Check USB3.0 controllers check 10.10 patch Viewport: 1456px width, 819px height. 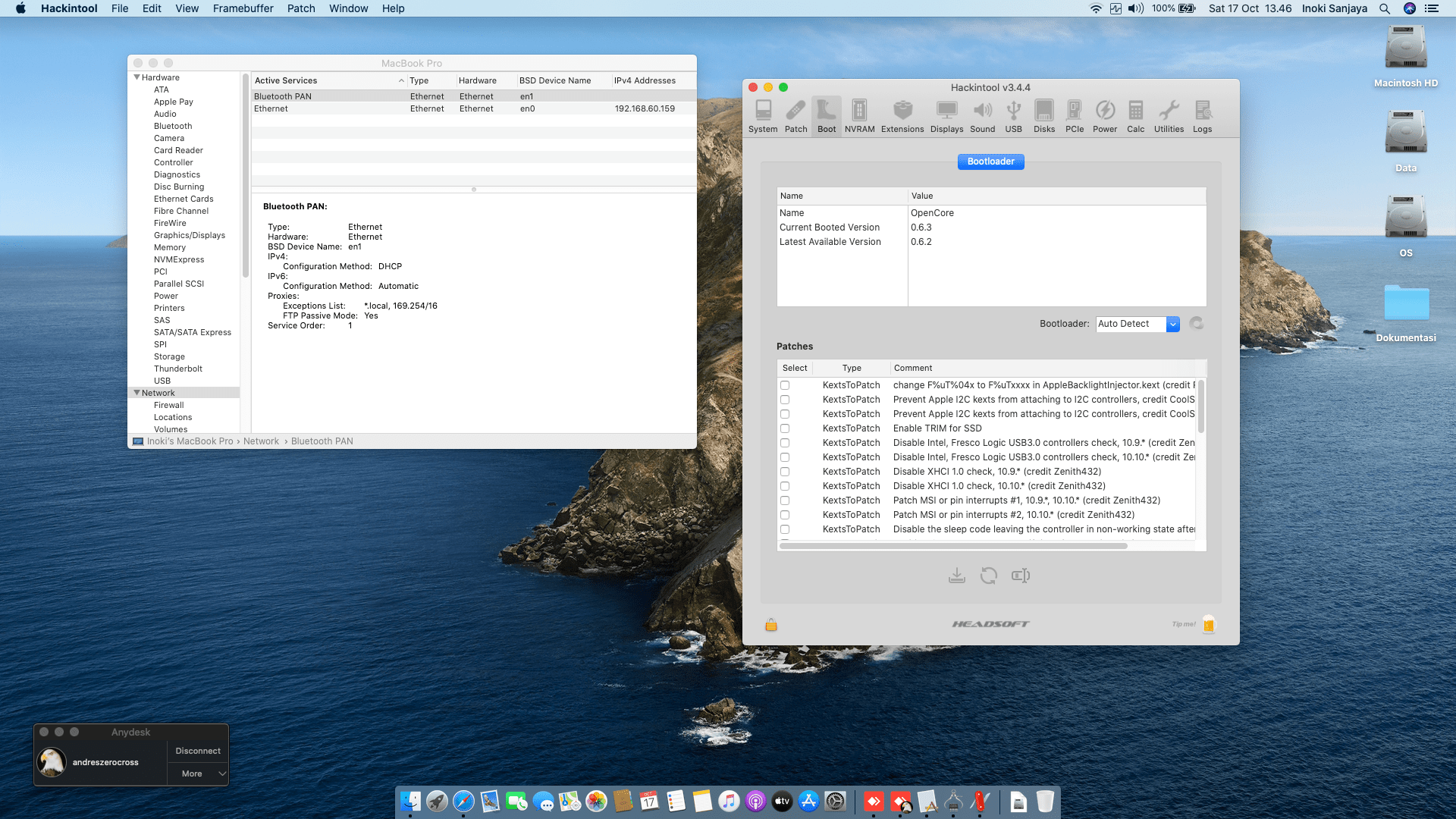click(x=785, y=457)
